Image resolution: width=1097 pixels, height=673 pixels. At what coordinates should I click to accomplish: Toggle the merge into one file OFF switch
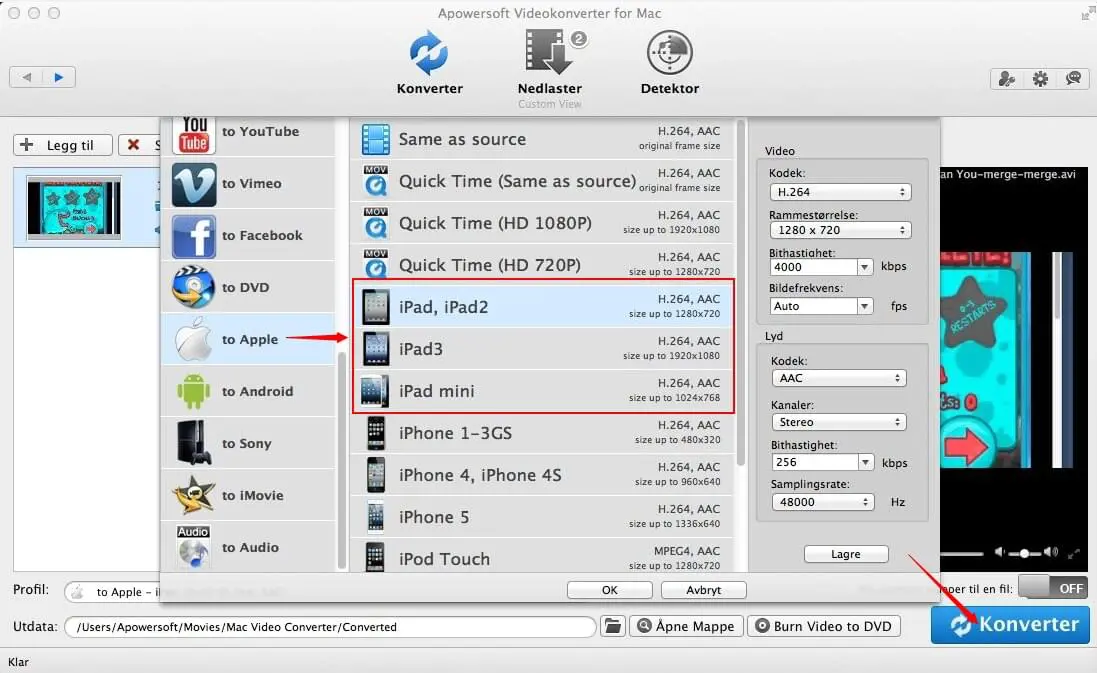point(1053,588)
